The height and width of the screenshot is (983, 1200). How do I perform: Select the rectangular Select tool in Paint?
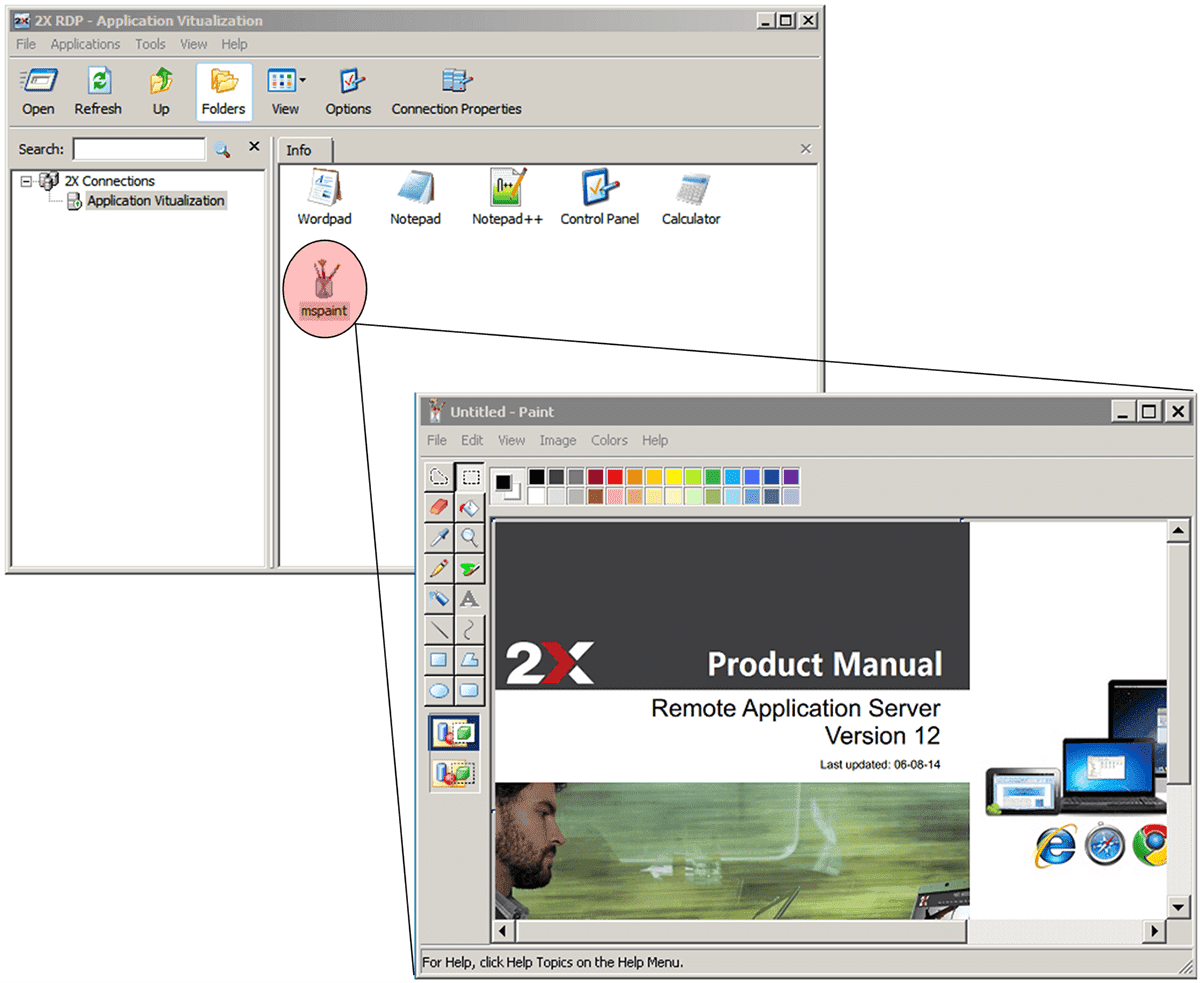[x=470, y=477]
